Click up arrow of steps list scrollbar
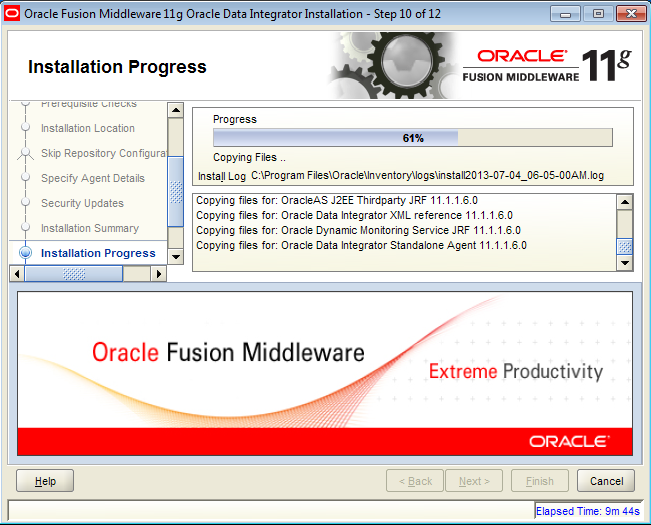The image size is (651, 525). pos(176,110)
